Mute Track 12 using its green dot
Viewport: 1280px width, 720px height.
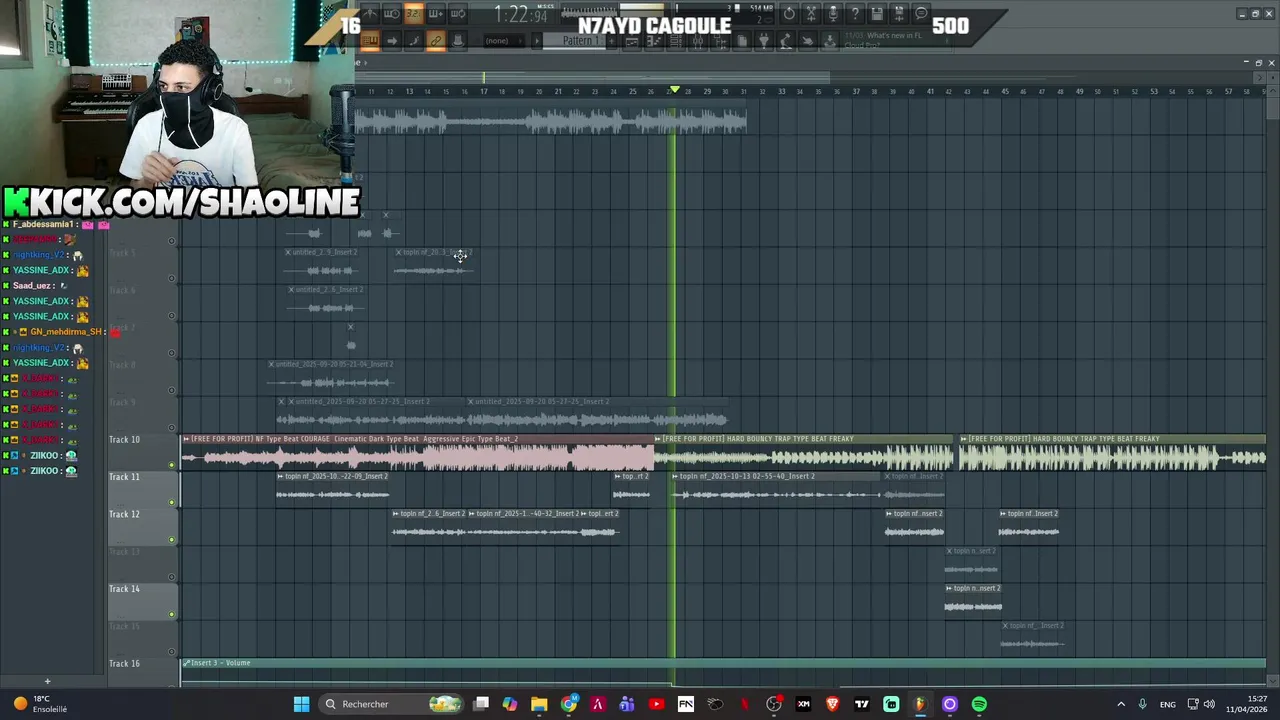pos(172,540)
